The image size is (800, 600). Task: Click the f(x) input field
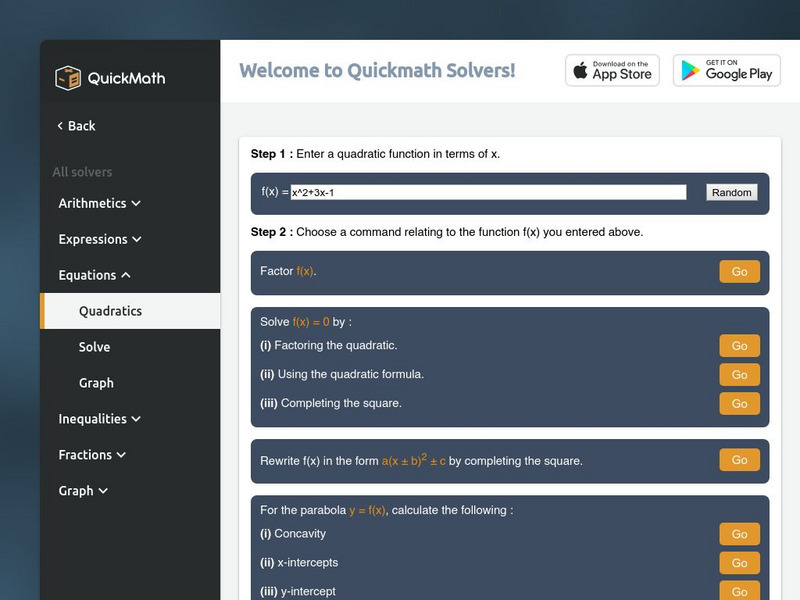488,192
